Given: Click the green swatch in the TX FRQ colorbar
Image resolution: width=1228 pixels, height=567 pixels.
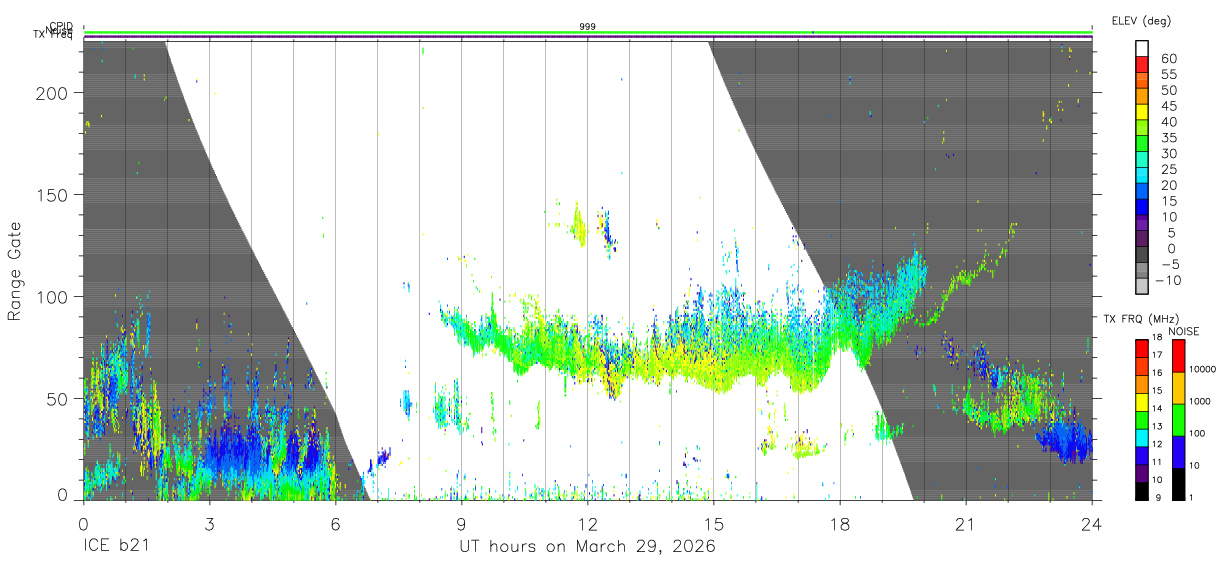Looking at the screenshot, I should 1141,420.
